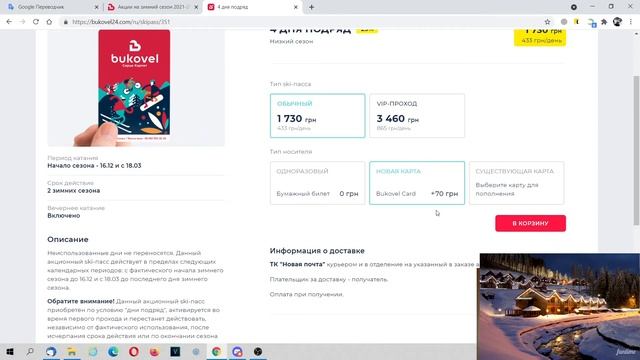Open Thunderbird from the taskbar
640x360 pixels.
click(51, 351)
